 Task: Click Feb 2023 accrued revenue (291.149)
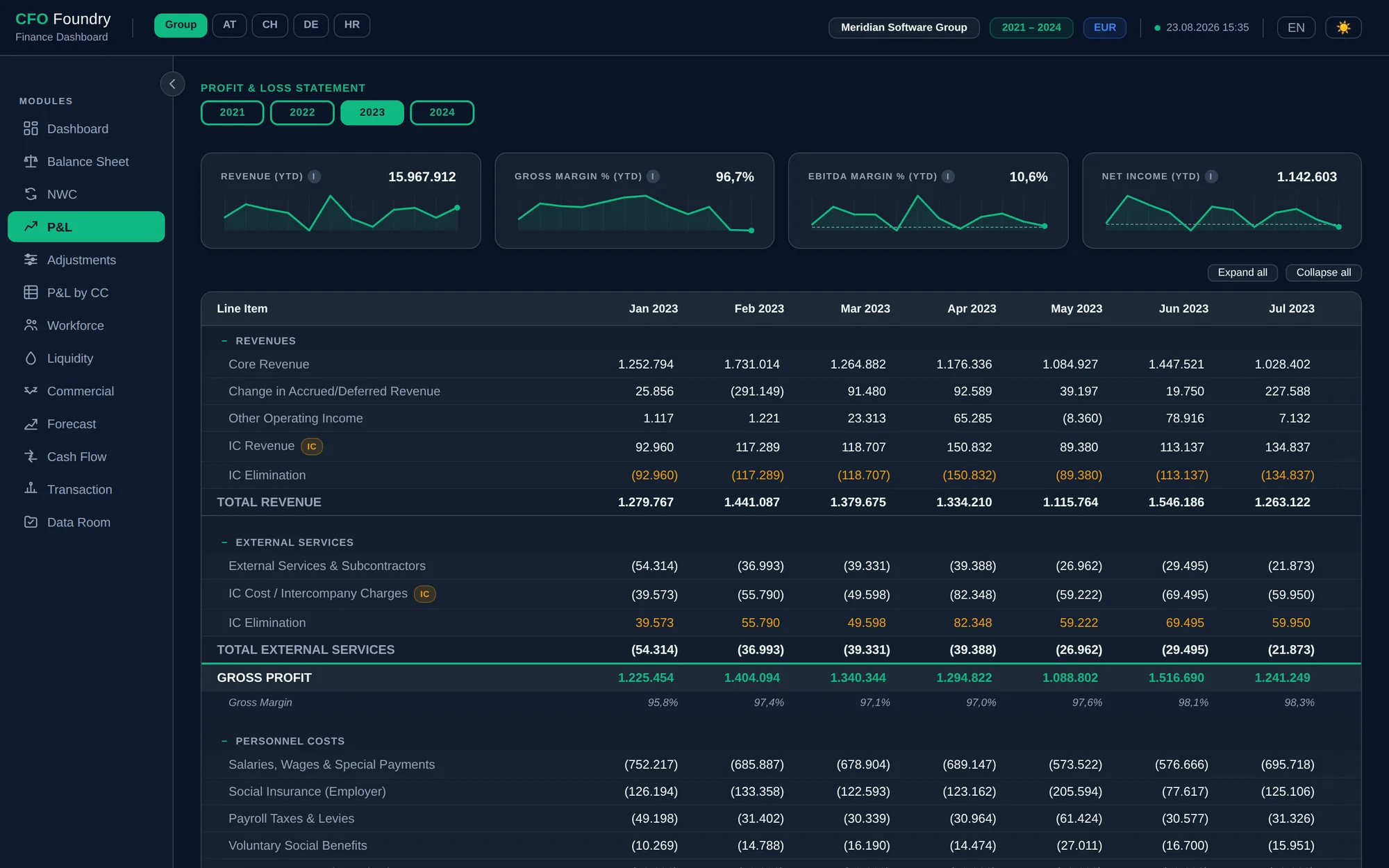point(757,391)
